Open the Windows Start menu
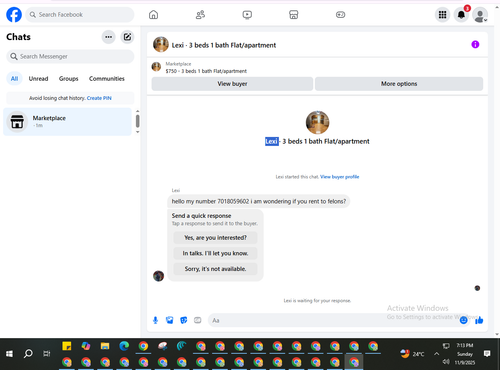Image resolution: width=500 pixels, height=370 pixels. click(x=9, y=354)
